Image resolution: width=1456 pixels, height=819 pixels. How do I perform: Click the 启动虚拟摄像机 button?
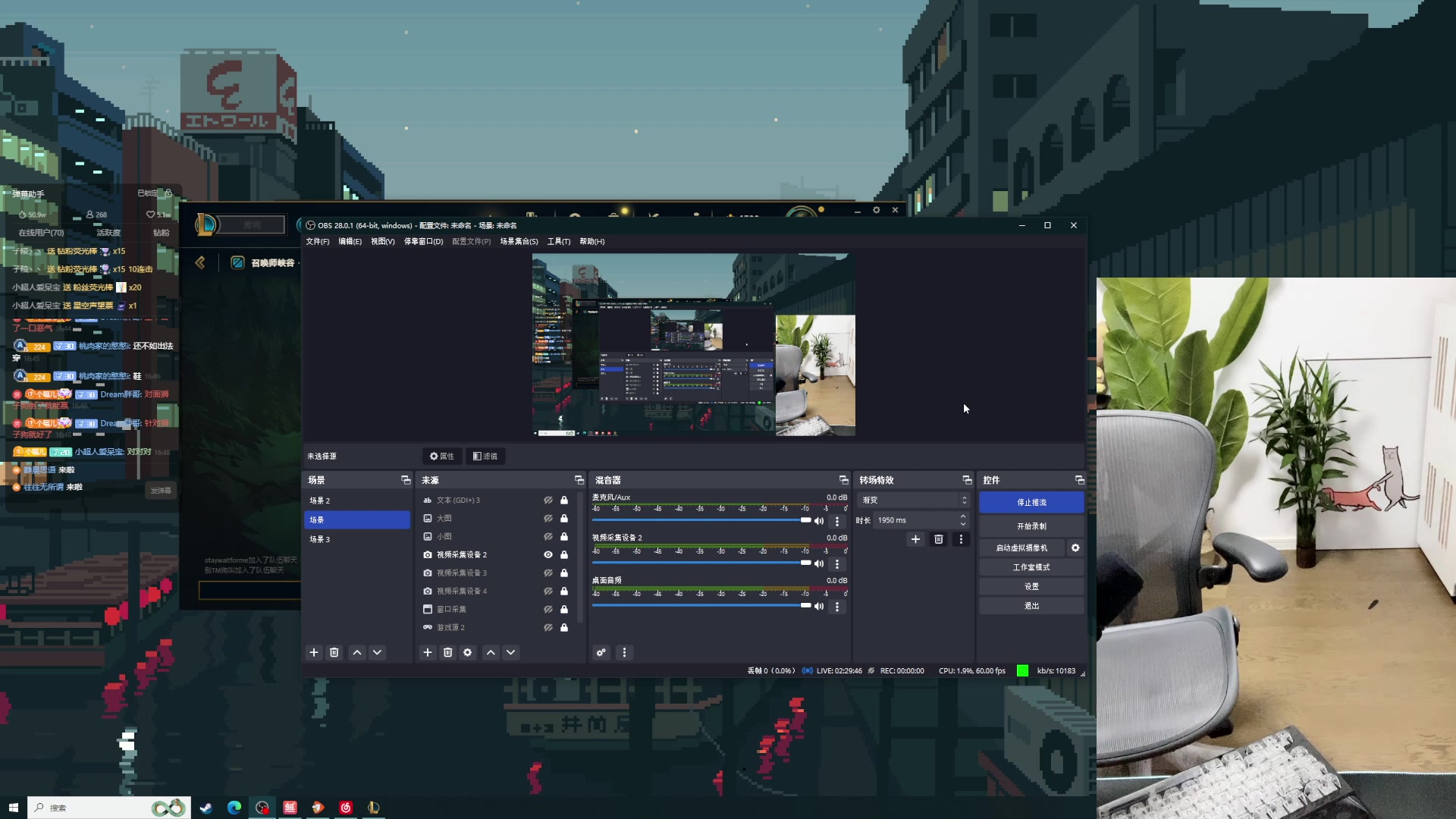tap(1021, 548)
